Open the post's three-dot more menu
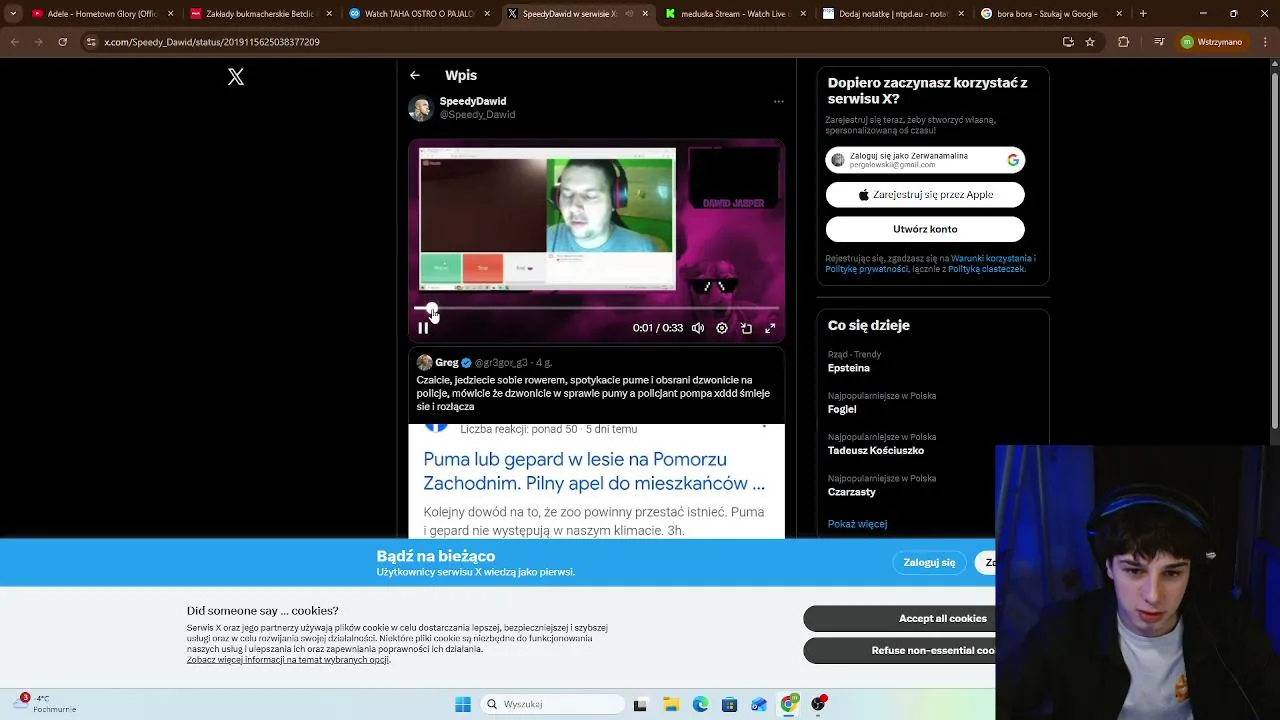The image size is (1280, 720). [x=778, y=101]
